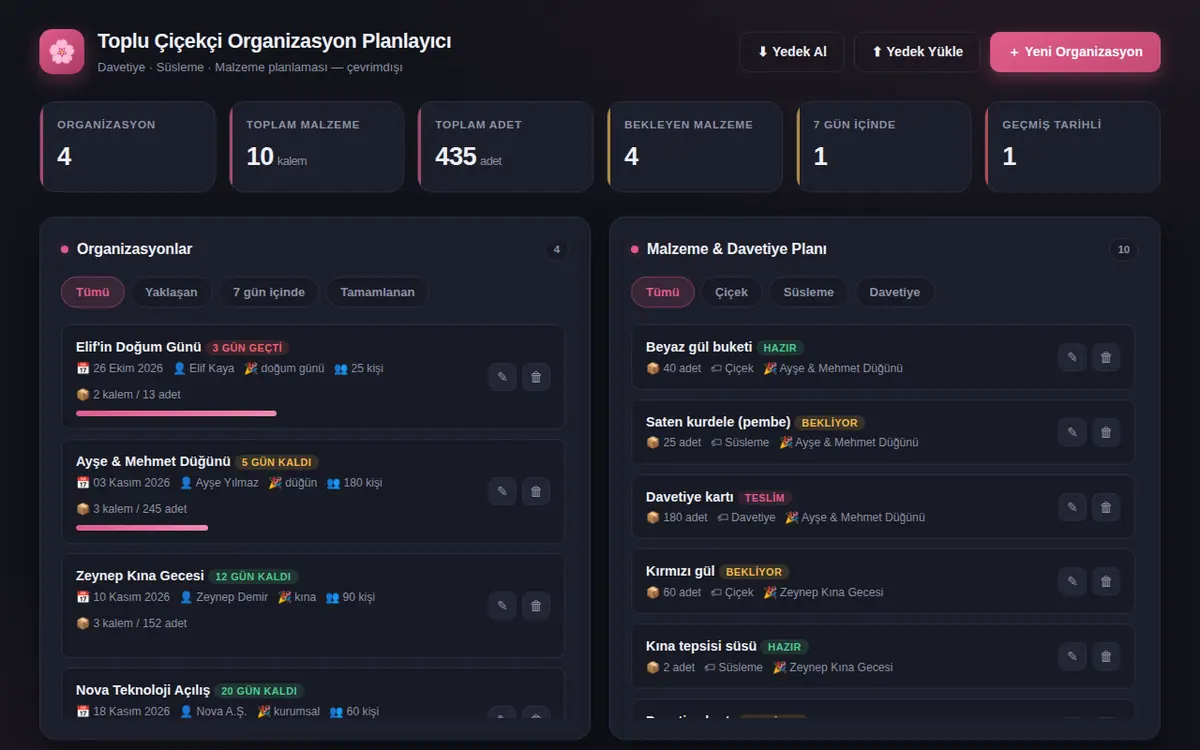Delete the Saten kurdele (pembe) item
The width and height of the screenshot is (1200, 750).
[x=1106, y=432]
